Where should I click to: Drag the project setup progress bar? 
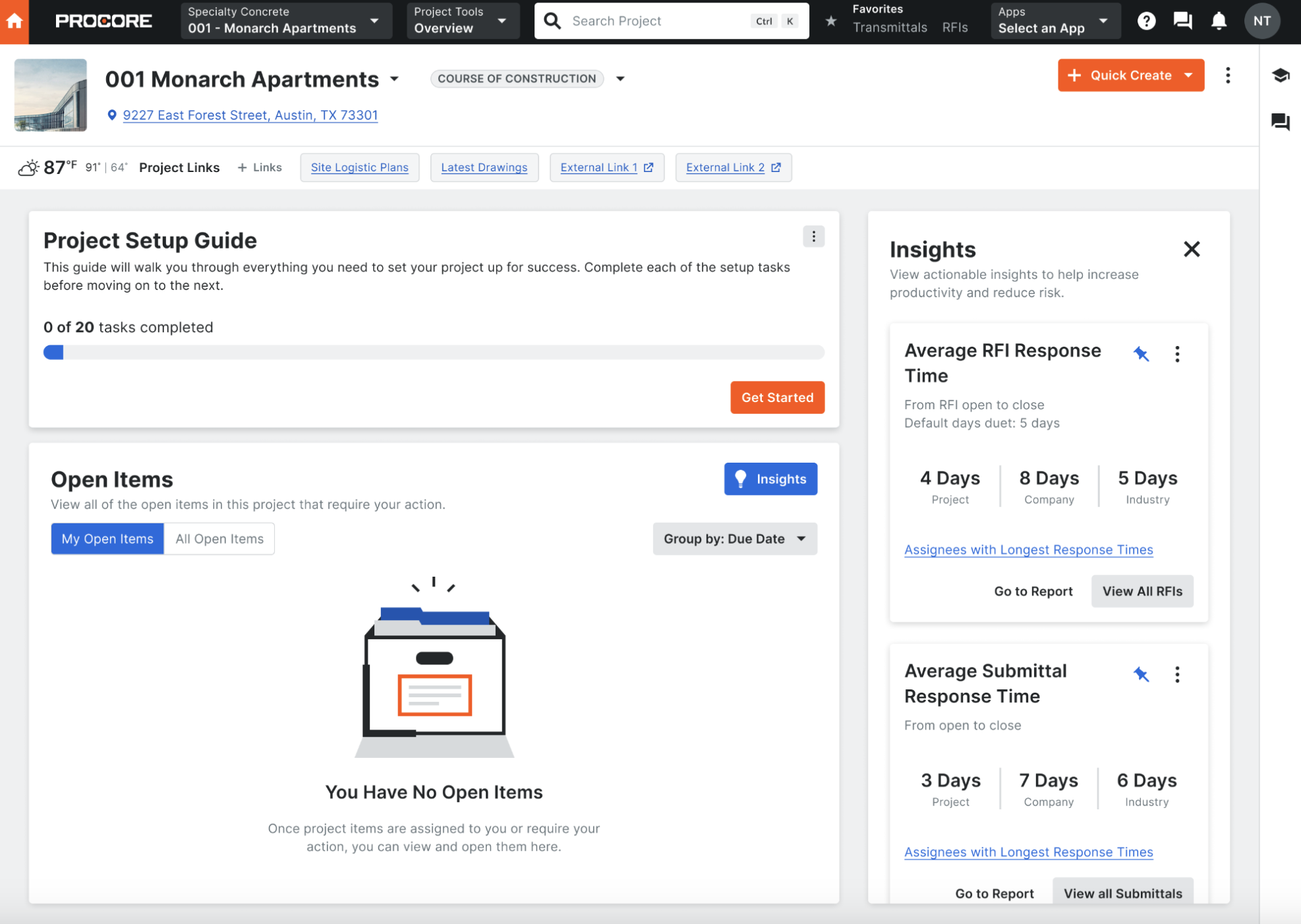point(54,352)
